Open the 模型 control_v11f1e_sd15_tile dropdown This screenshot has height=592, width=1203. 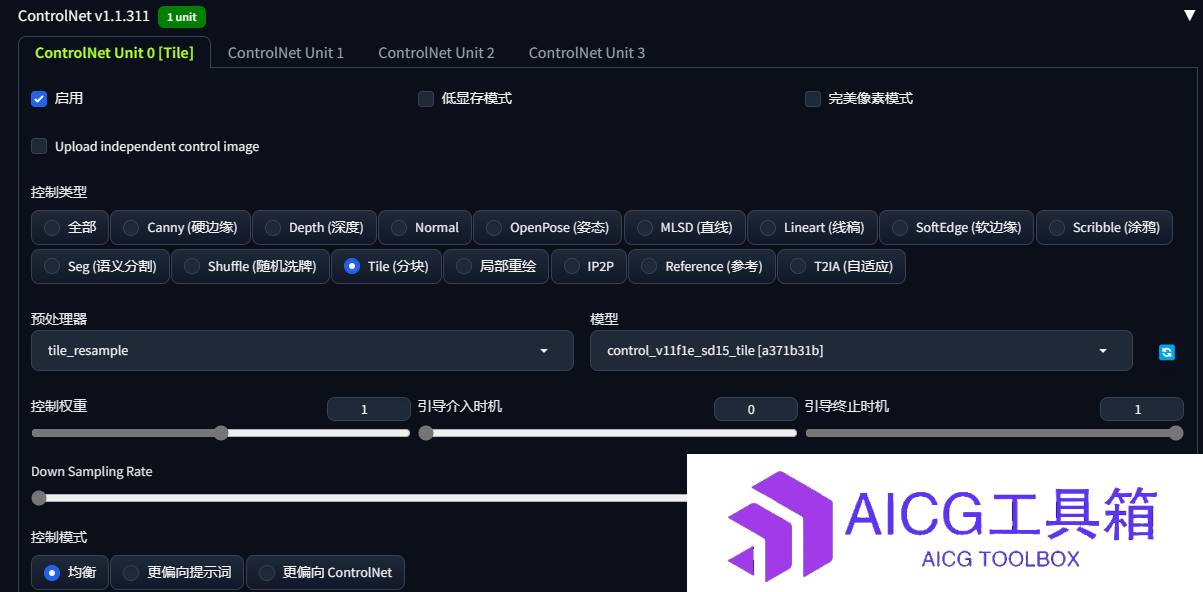(861, 351)
